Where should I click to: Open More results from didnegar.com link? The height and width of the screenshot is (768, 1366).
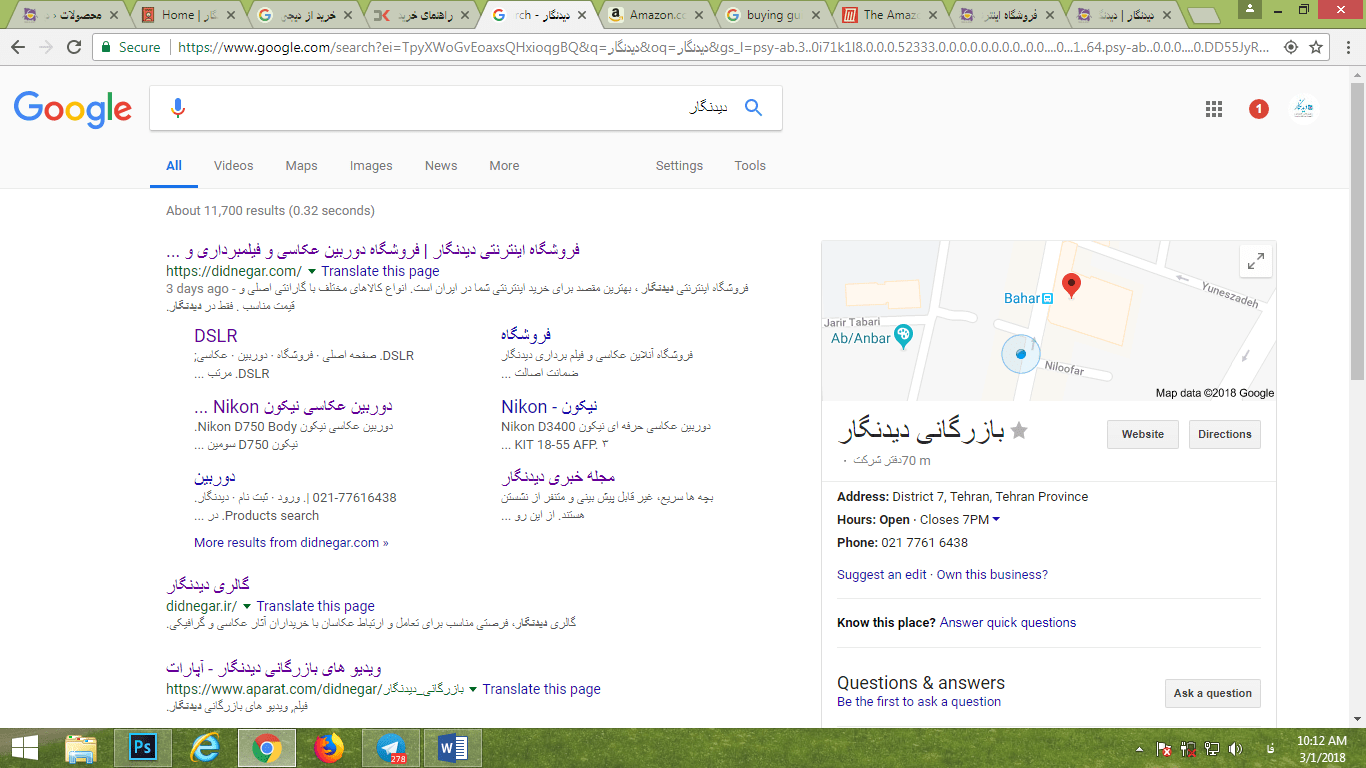click(291, 543)
